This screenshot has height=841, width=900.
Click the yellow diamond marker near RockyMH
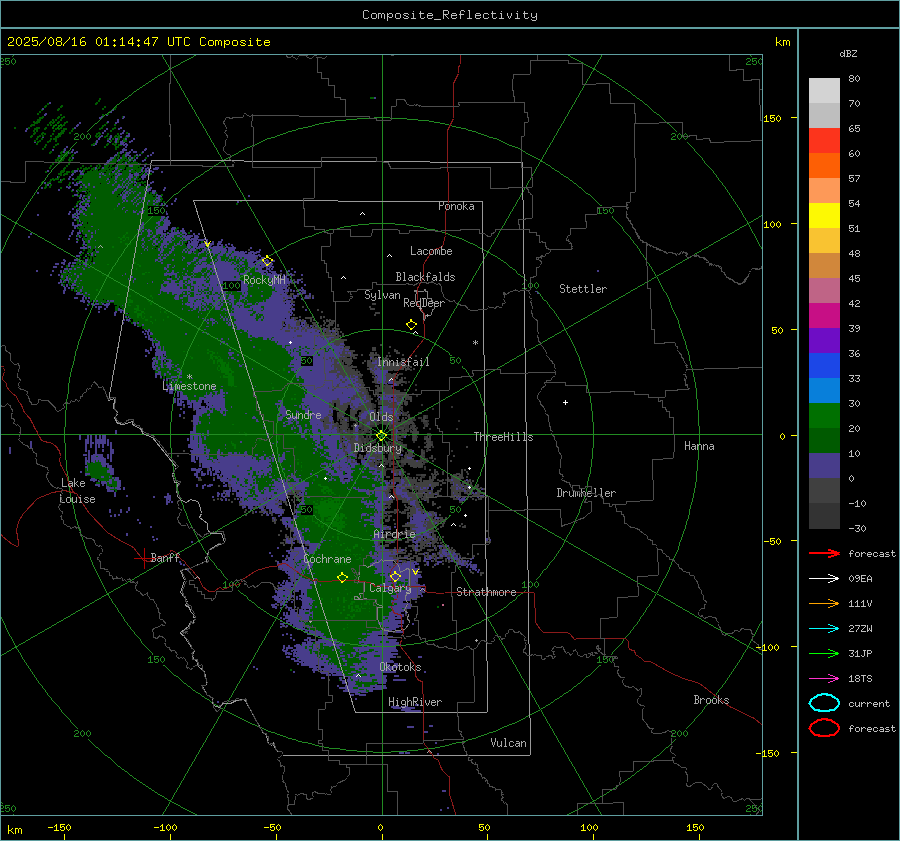point(267,261)
